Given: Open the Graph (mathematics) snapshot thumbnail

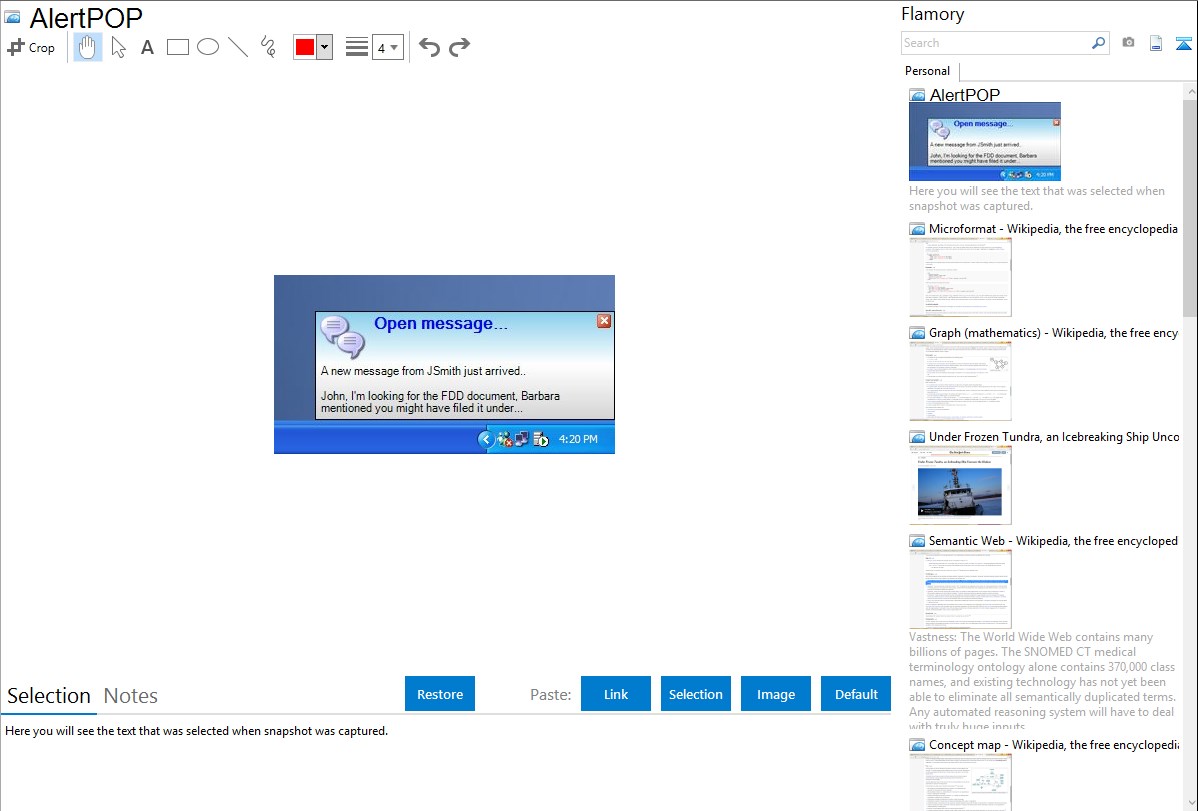Looking at the screenshot, I should pos(960,381).
